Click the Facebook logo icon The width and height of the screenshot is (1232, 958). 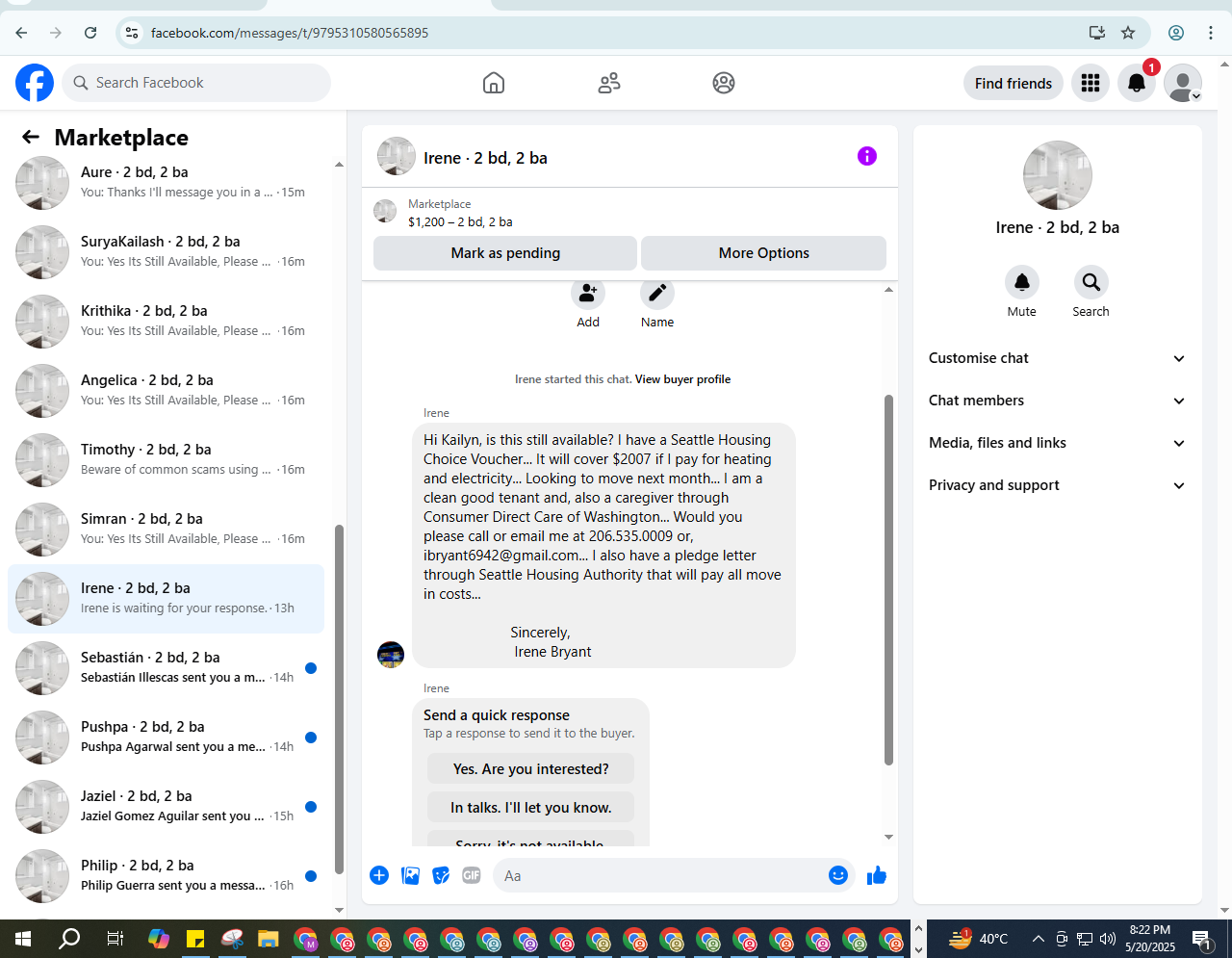(35, 83)
